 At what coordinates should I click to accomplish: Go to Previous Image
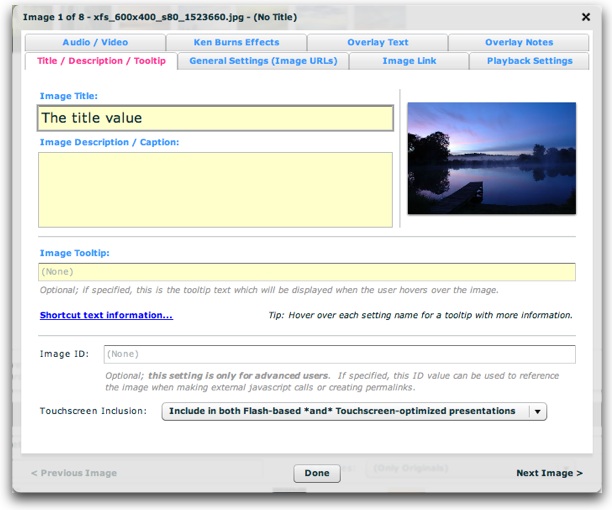click(74, 473)
